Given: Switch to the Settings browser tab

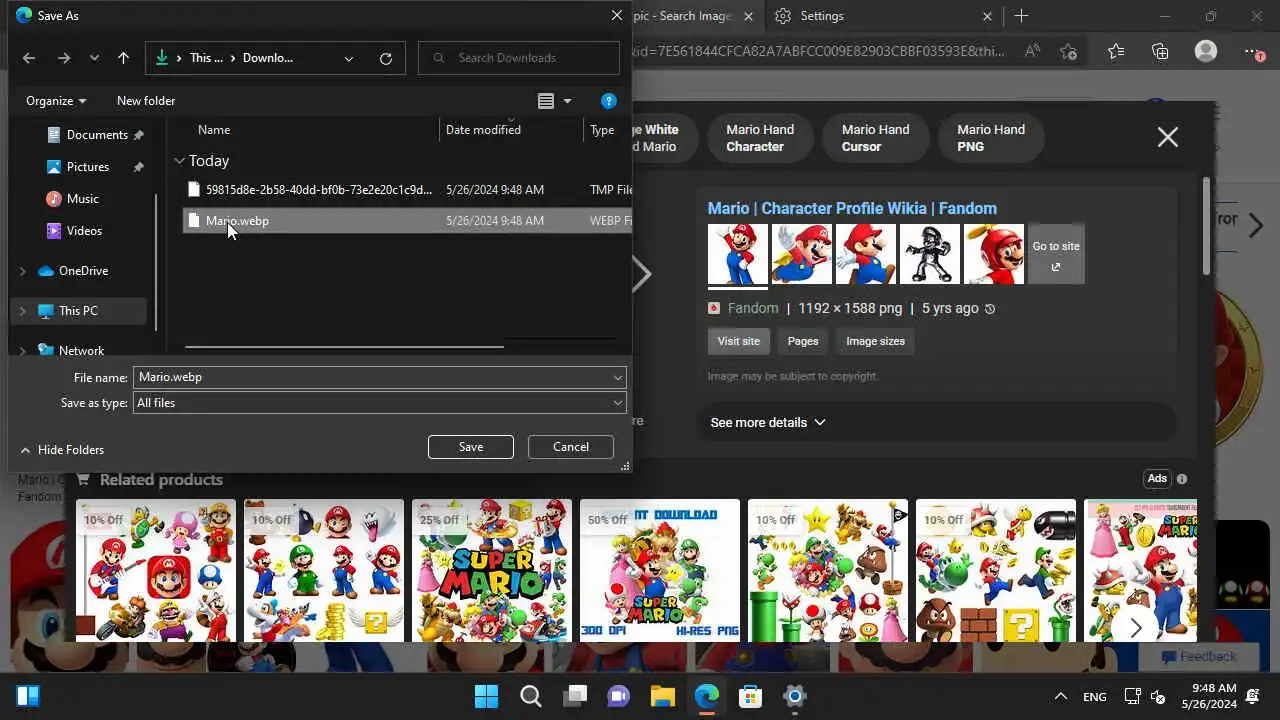Looking at the screenshot, I should point(884,16).
